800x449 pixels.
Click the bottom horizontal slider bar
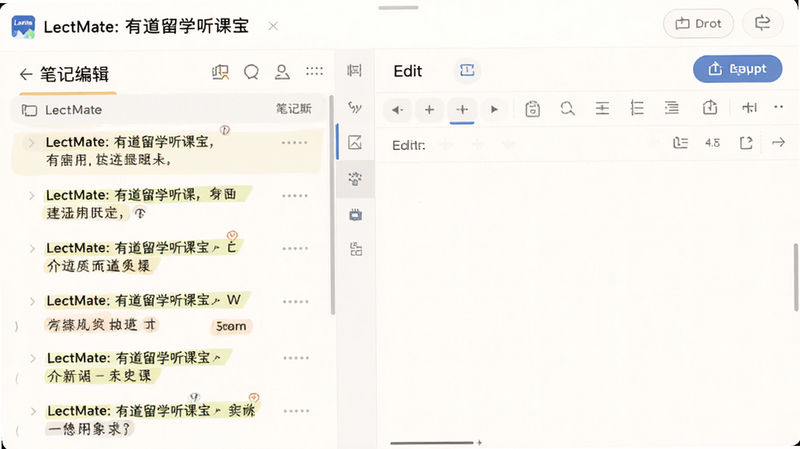click(x=433, y=443)
